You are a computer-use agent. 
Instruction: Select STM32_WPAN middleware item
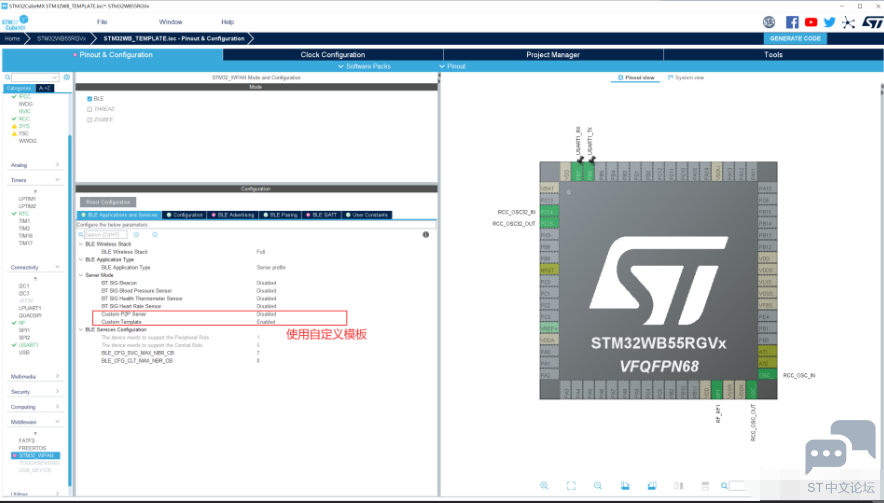click(x=36, y=455)
